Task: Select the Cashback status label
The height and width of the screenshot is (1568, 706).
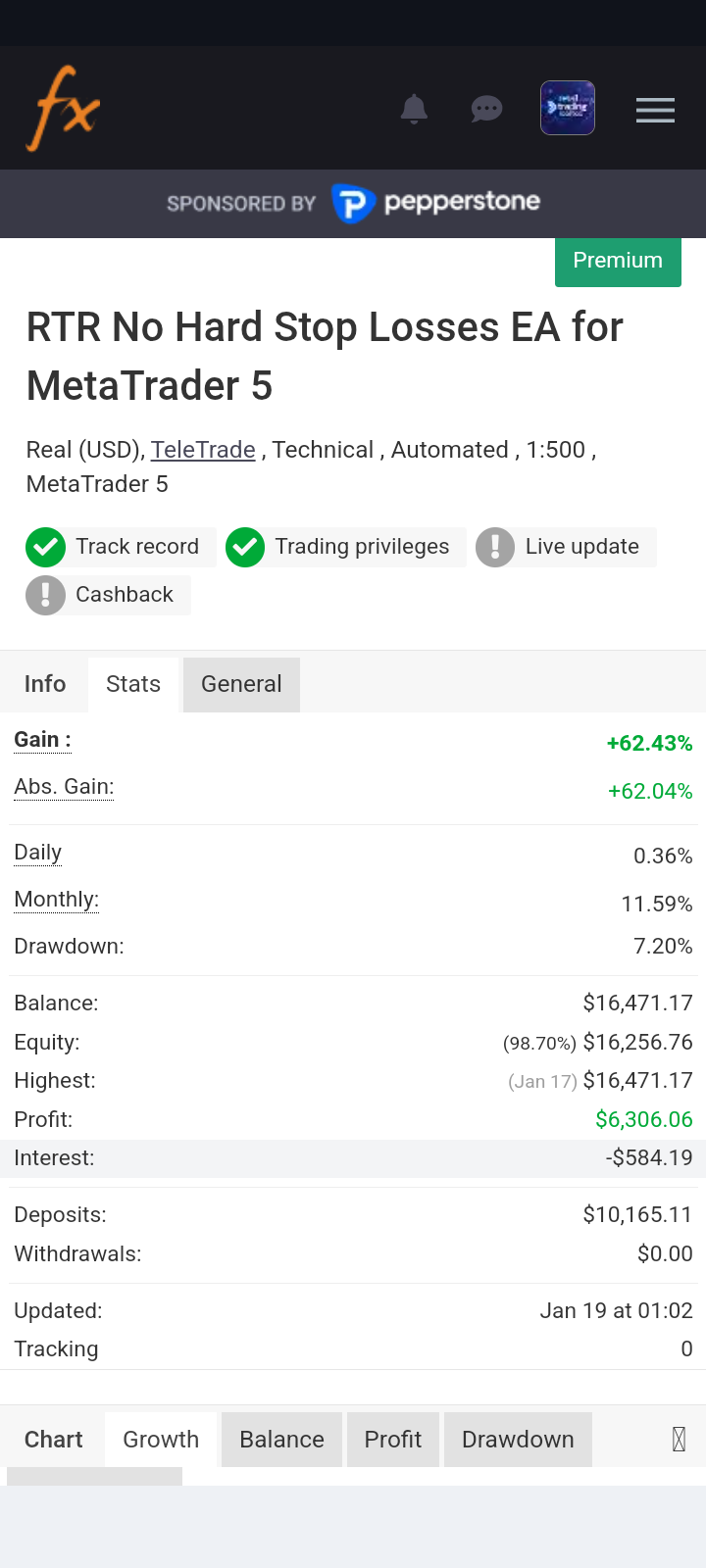Action: (x=125, y=595)
